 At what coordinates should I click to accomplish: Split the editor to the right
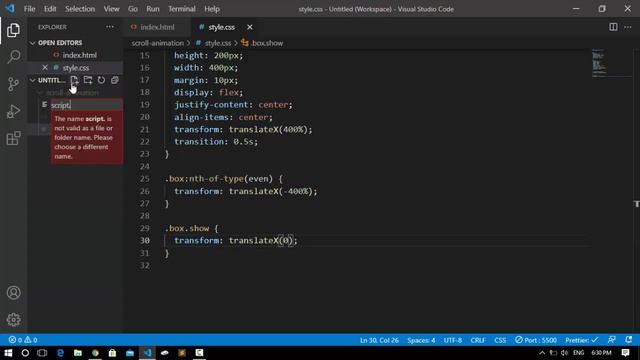(613, 27)
